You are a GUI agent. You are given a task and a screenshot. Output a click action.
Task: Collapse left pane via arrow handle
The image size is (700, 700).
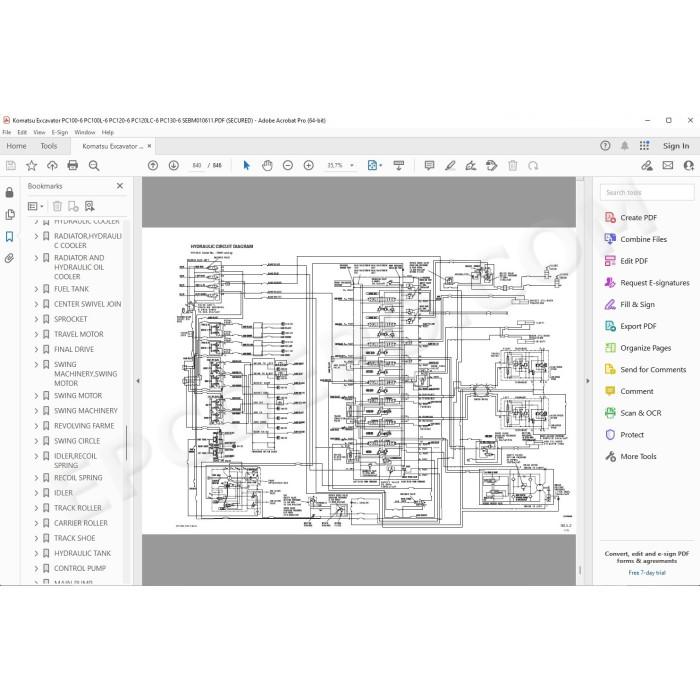click(138, 381)
